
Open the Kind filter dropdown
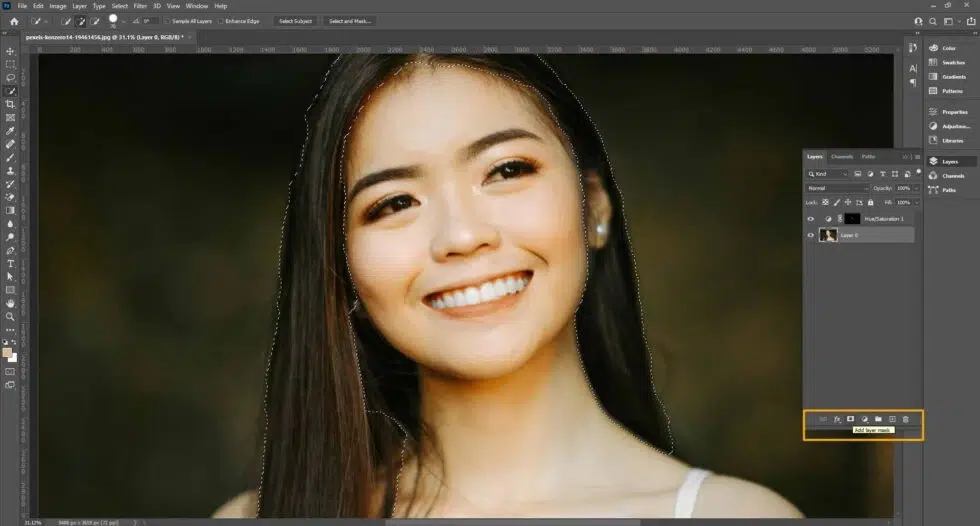828,174
